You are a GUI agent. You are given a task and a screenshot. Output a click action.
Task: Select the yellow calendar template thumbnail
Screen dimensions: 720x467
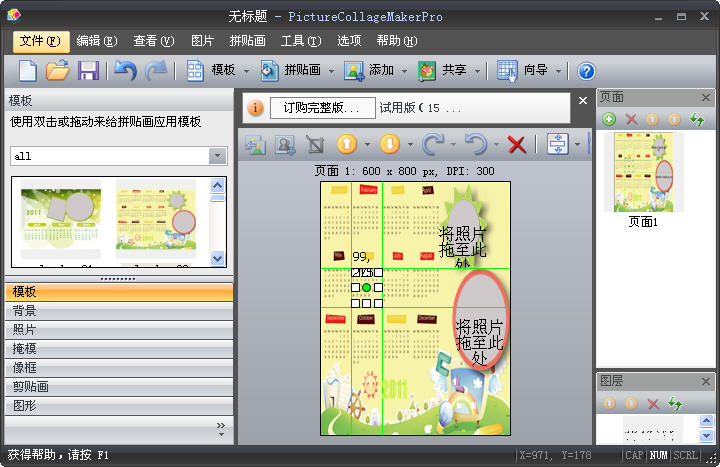[156, 219]
